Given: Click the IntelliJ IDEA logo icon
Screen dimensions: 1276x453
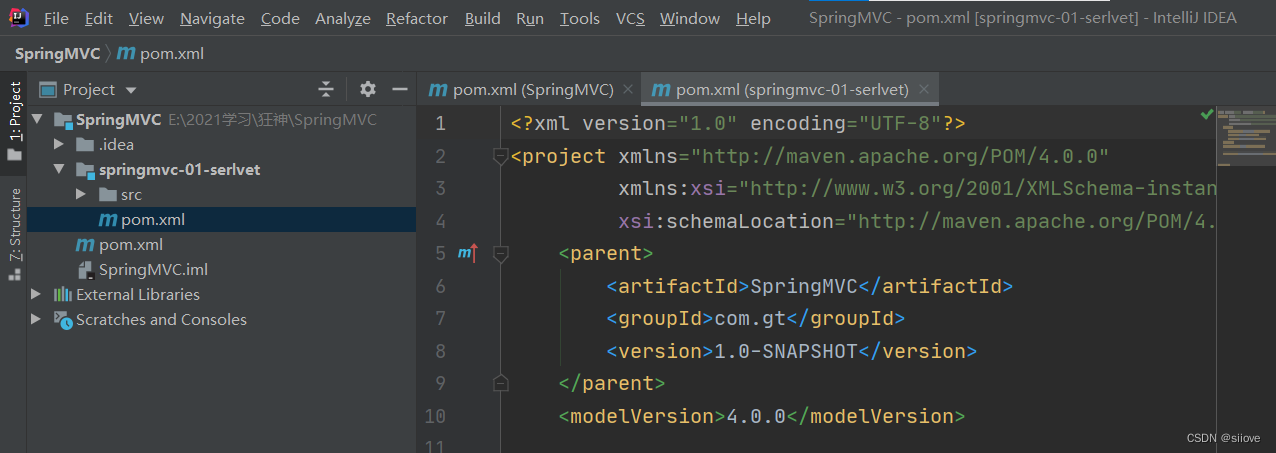Looking at the screenshot, I should pyautogui.click(x=20, y=17).
